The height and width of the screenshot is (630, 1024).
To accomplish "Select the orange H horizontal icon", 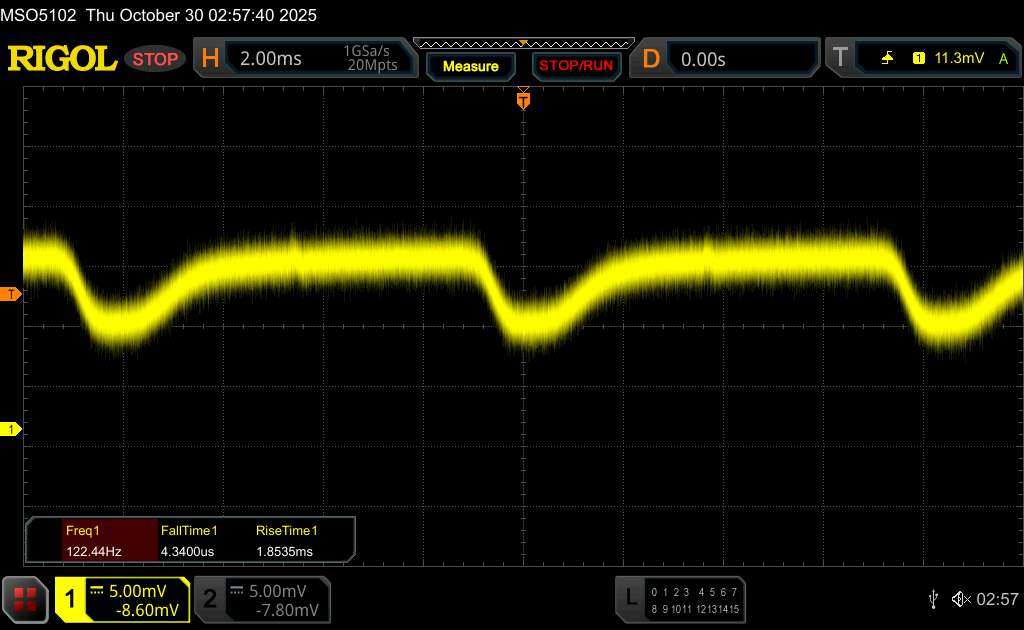I will (210, 59).
